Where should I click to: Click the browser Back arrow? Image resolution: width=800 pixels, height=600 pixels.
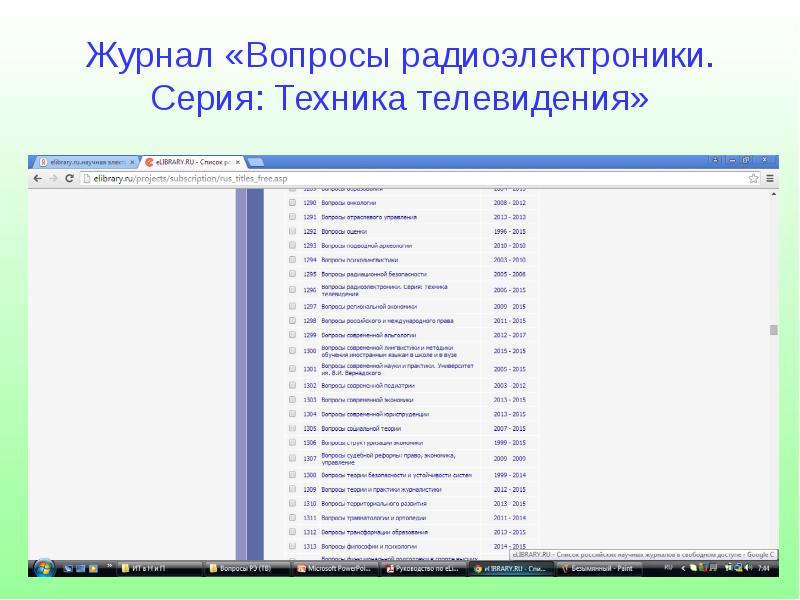pyautogui.click(x=37, y=178)
